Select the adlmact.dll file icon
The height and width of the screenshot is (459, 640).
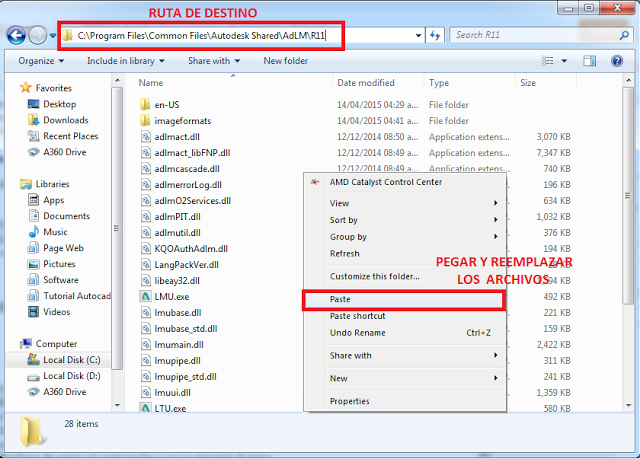[145, 136]
